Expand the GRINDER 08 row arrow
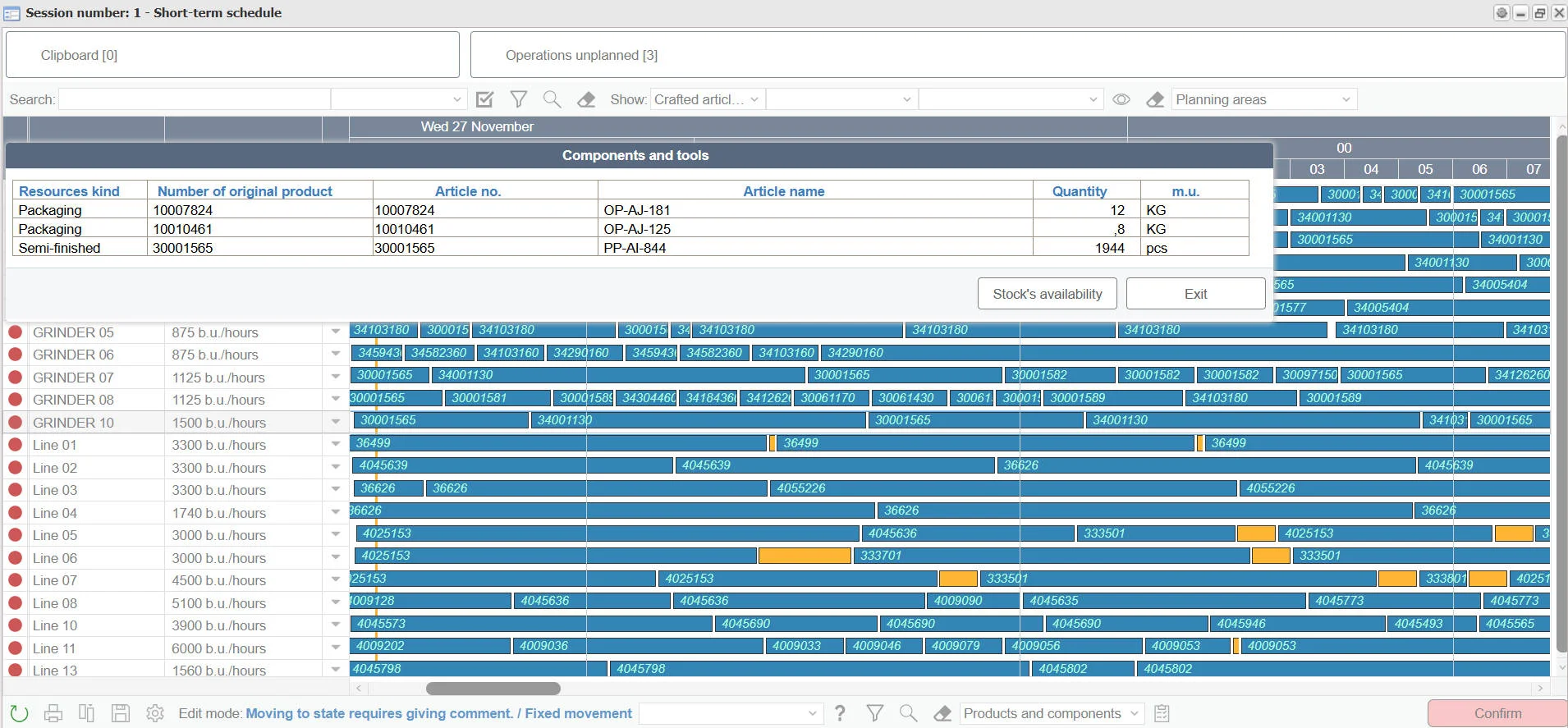This screenshot has height=728, width=1568. click(336, 399)
